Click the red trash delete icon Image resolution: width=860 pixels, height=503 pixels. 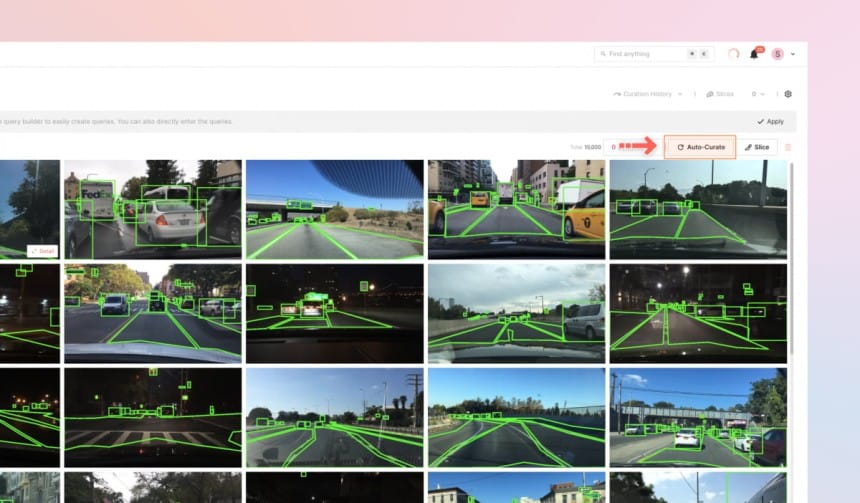coord(788,147)
